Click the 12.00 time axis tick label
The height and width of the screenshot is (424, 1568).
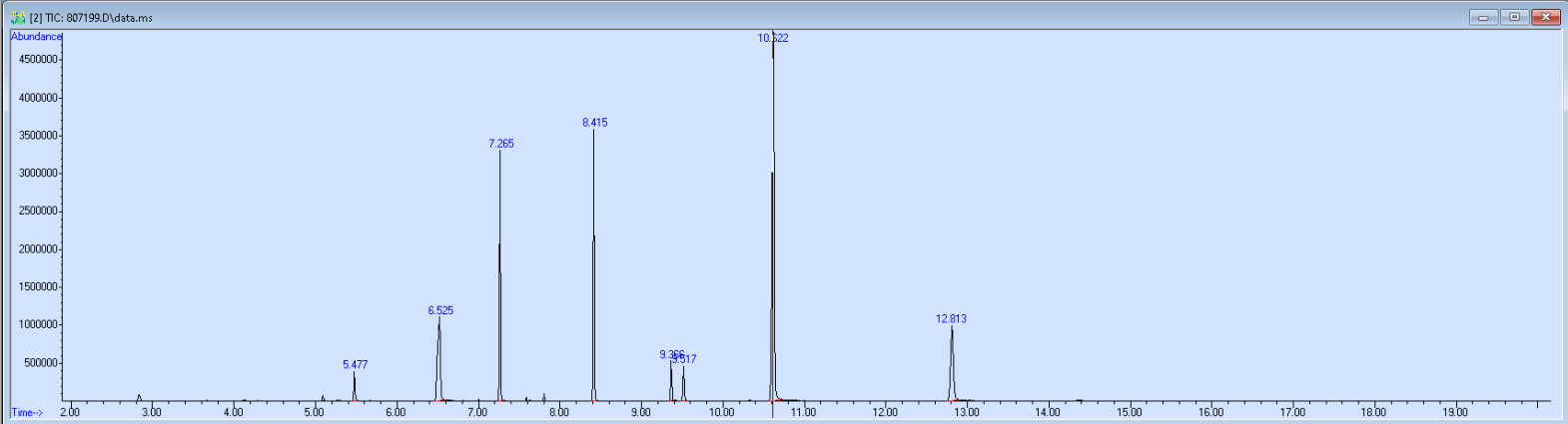click(885, 412)
